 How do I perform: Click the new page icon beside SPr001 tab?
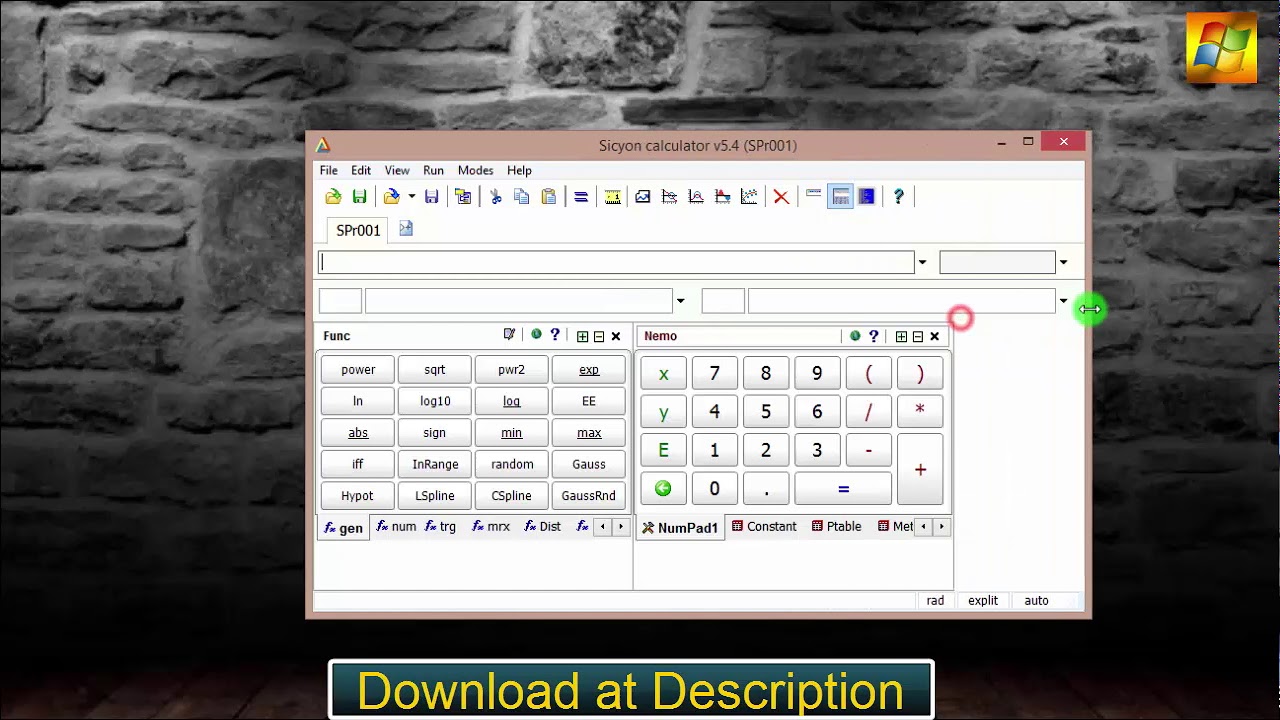405,229
